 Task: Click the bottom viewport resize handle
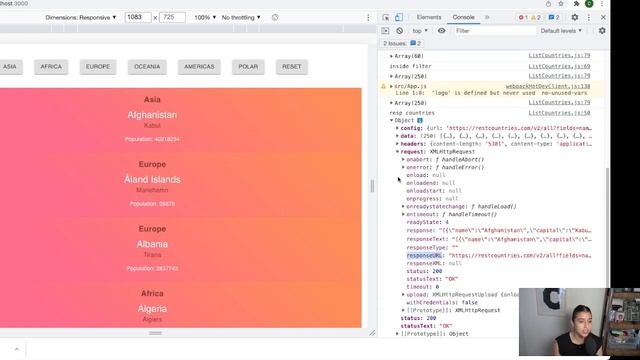coord(155,333)
